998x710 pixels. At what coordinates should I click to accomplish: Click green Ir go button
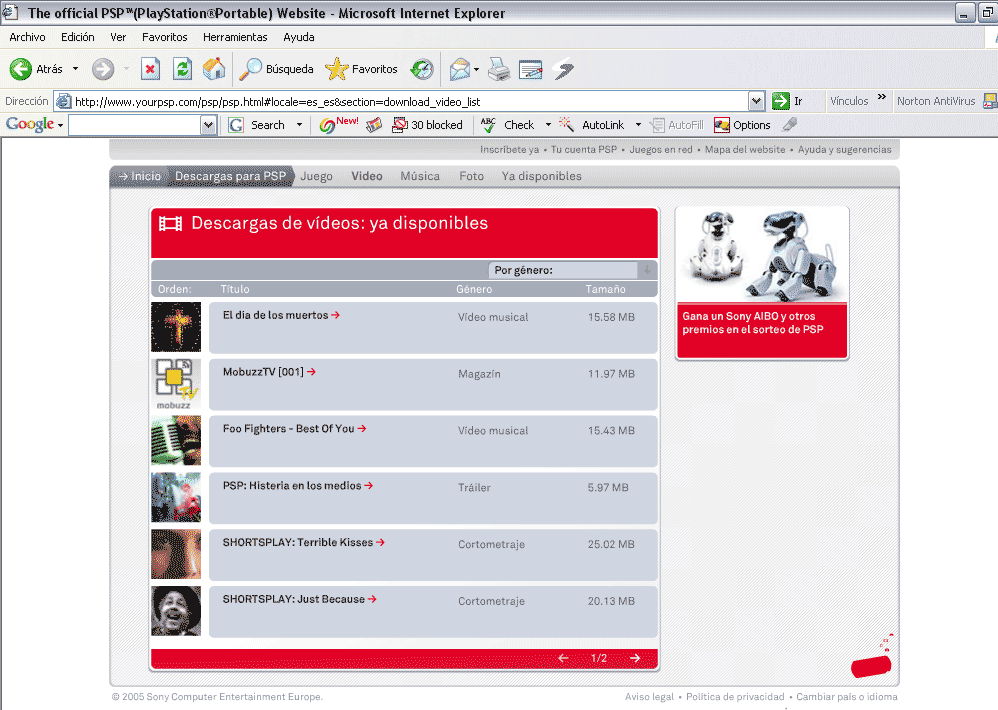click(x=787, y=101)
